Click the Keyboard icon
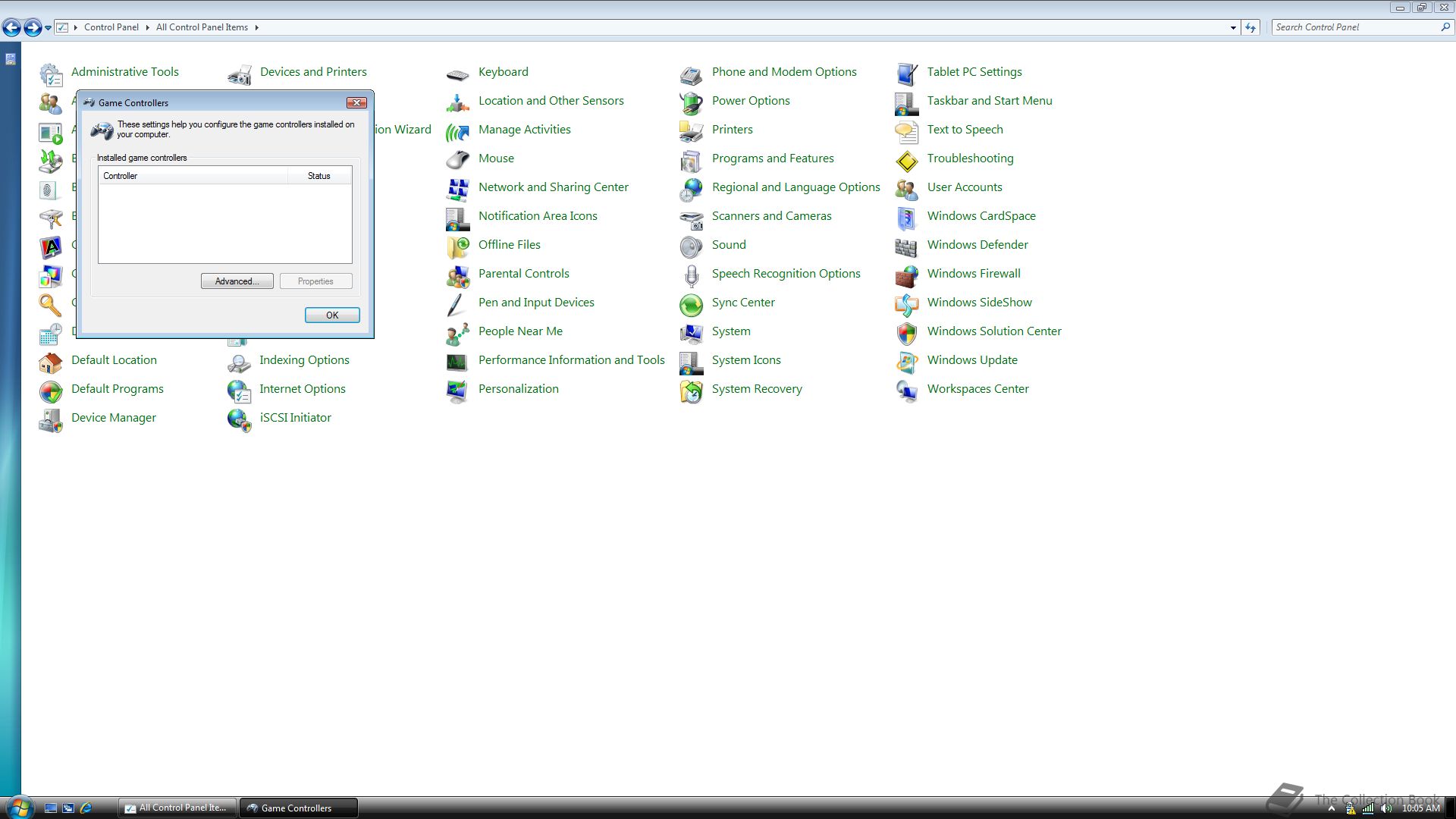Viewport: 1456px width, 819px height. click(458, 74)
